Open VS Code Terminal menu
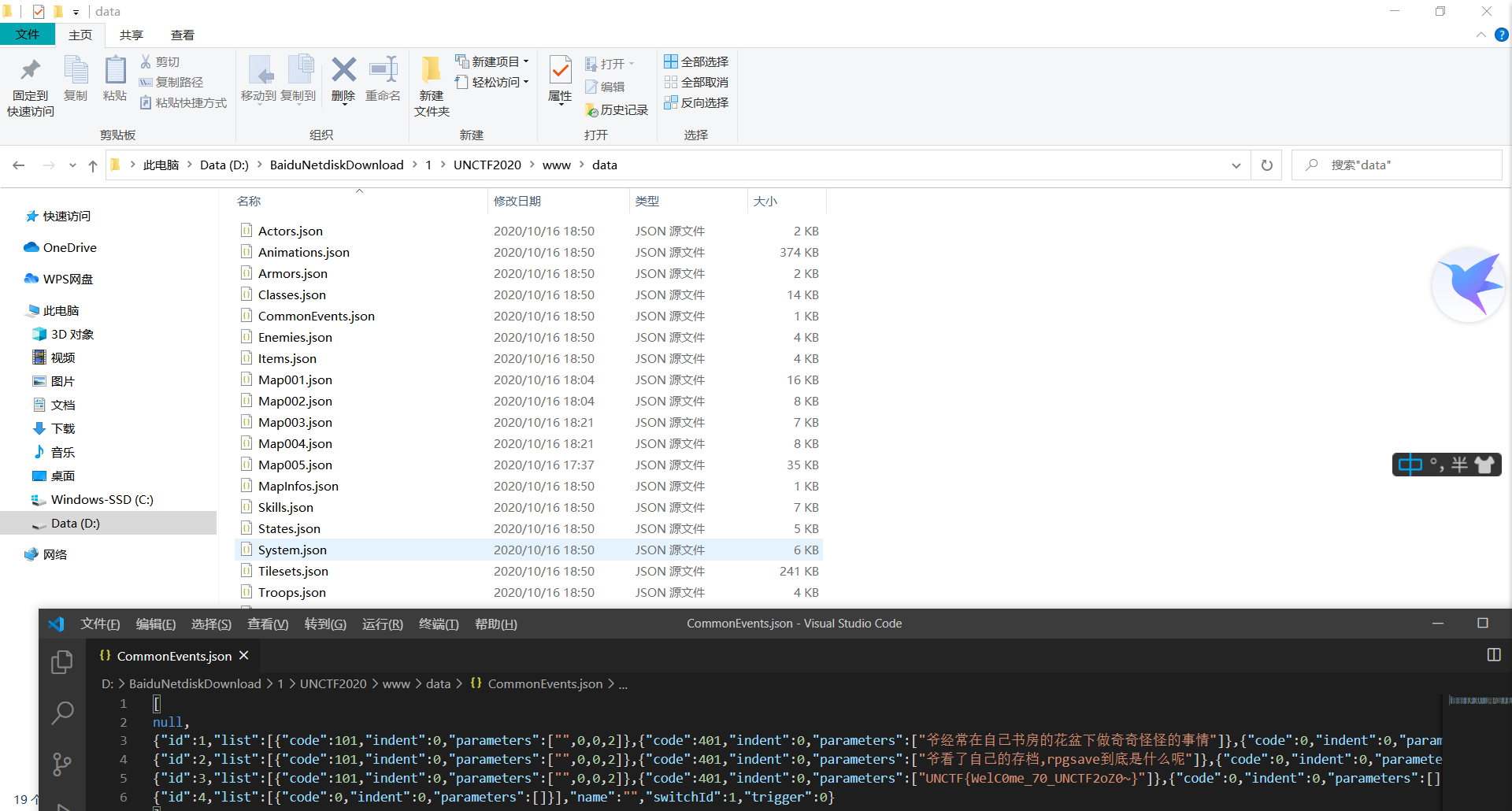Image resolution: width=1512 pixels, height=811 pixels. point(439,624)
